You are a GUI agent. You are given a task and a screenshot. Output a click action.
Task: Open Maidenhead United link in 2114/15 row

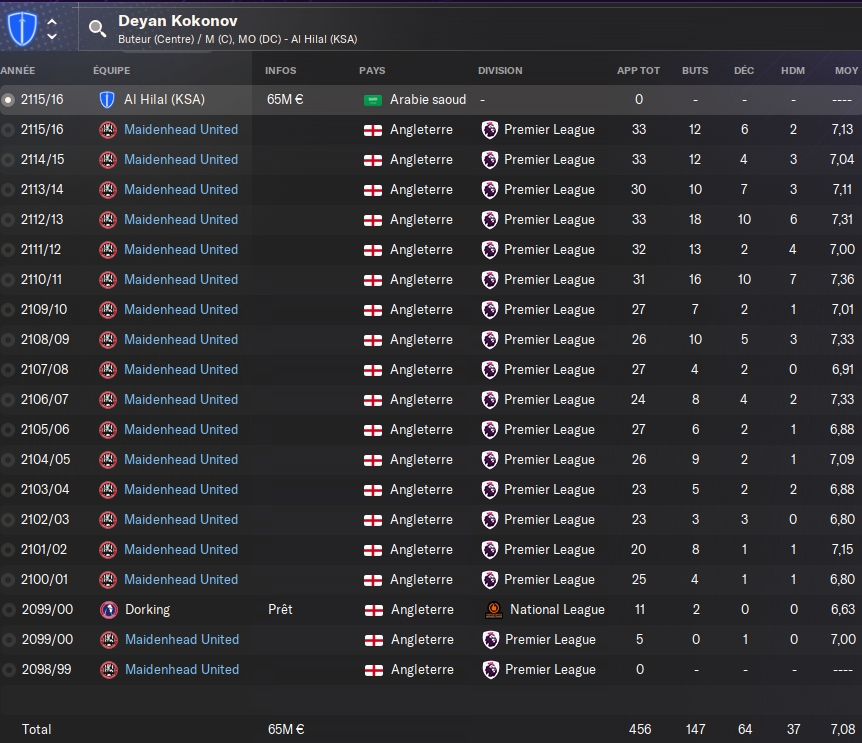181,159
